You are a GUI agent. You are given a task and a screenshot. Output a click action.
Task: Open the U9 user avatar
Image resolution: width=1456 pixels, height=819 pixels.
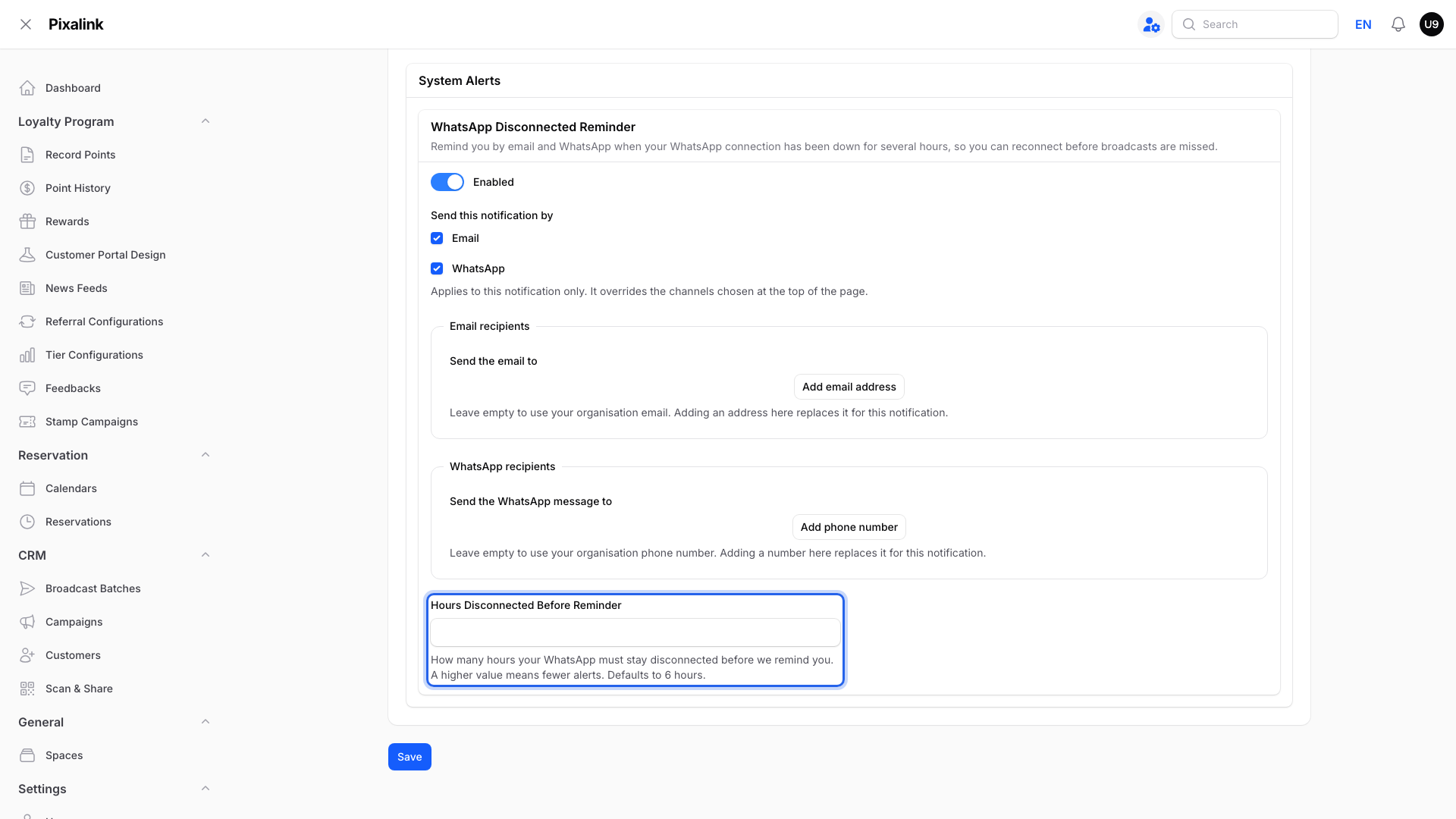[1432, 24]
